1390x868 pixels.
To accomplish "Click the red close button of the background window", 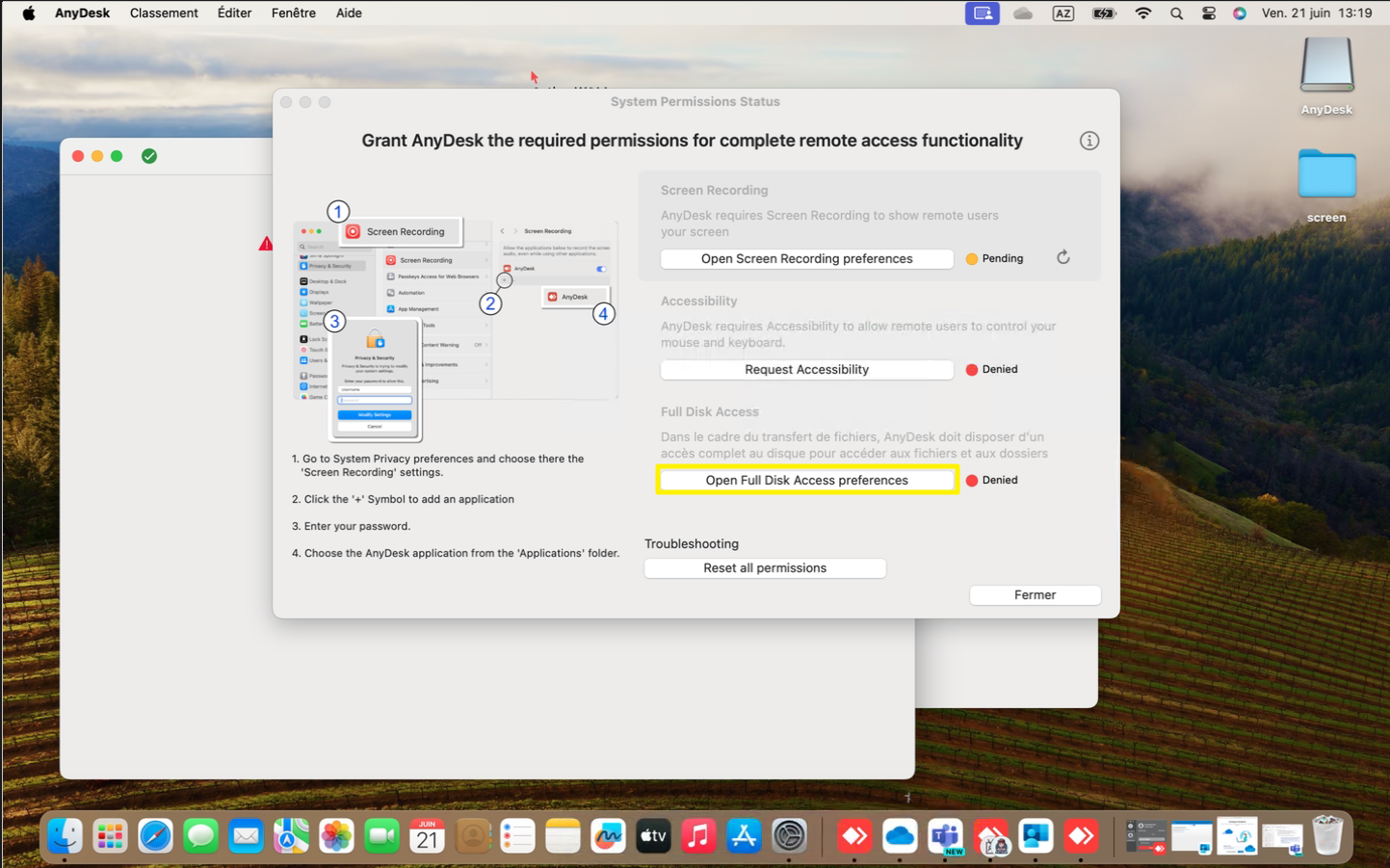I will [x=78, y=156].
